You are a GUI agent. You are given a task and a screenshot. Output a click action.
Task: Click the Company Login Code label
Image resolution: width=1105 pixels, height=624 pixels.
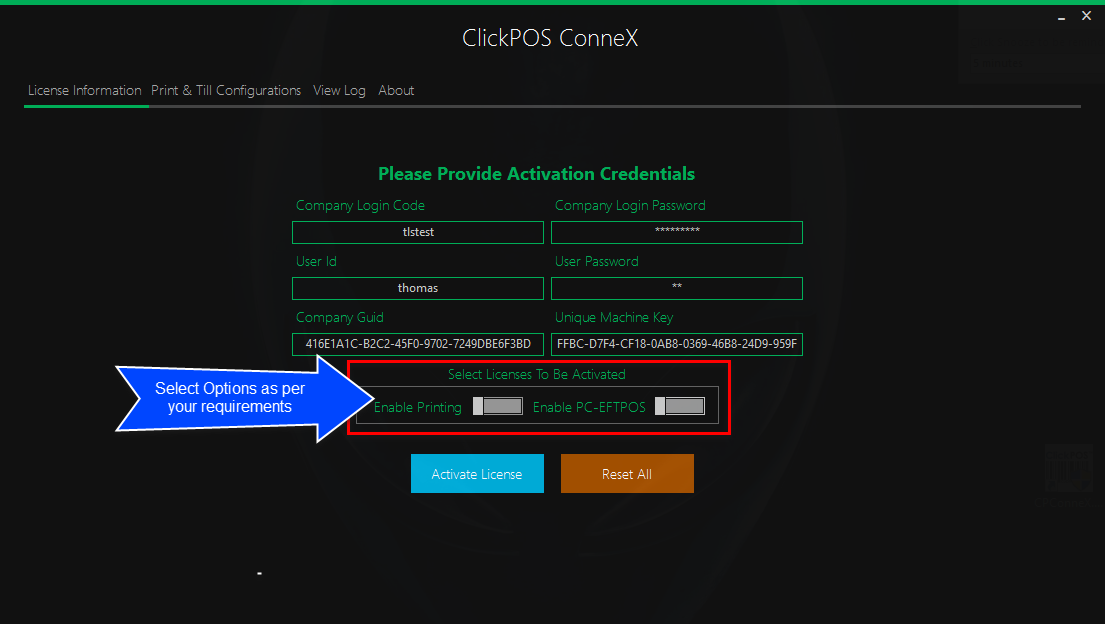click(x=360, y=205)
